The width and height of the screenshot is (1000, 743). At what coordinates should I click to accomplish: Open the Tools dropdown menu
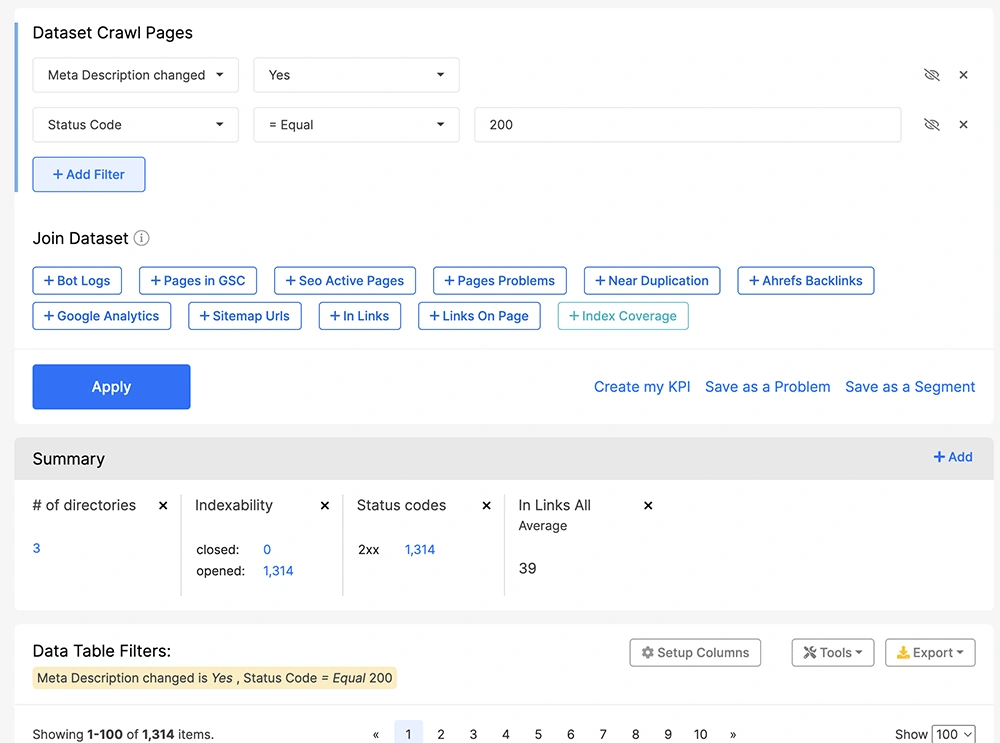[833, 653]
